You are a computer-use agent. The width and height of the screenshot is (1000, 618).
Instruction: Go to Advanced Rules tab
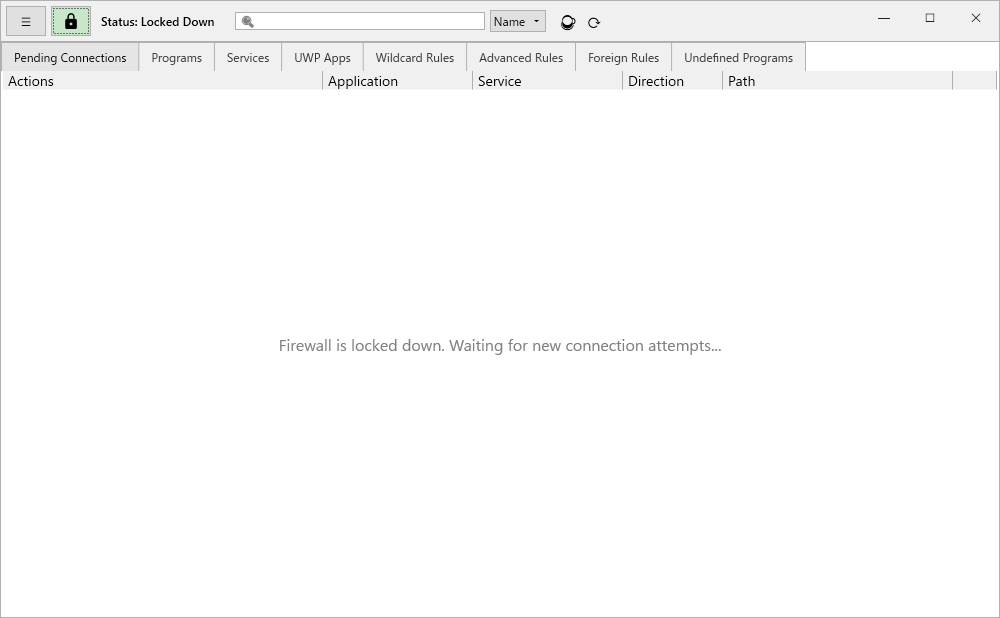click(x=521, y=57)
